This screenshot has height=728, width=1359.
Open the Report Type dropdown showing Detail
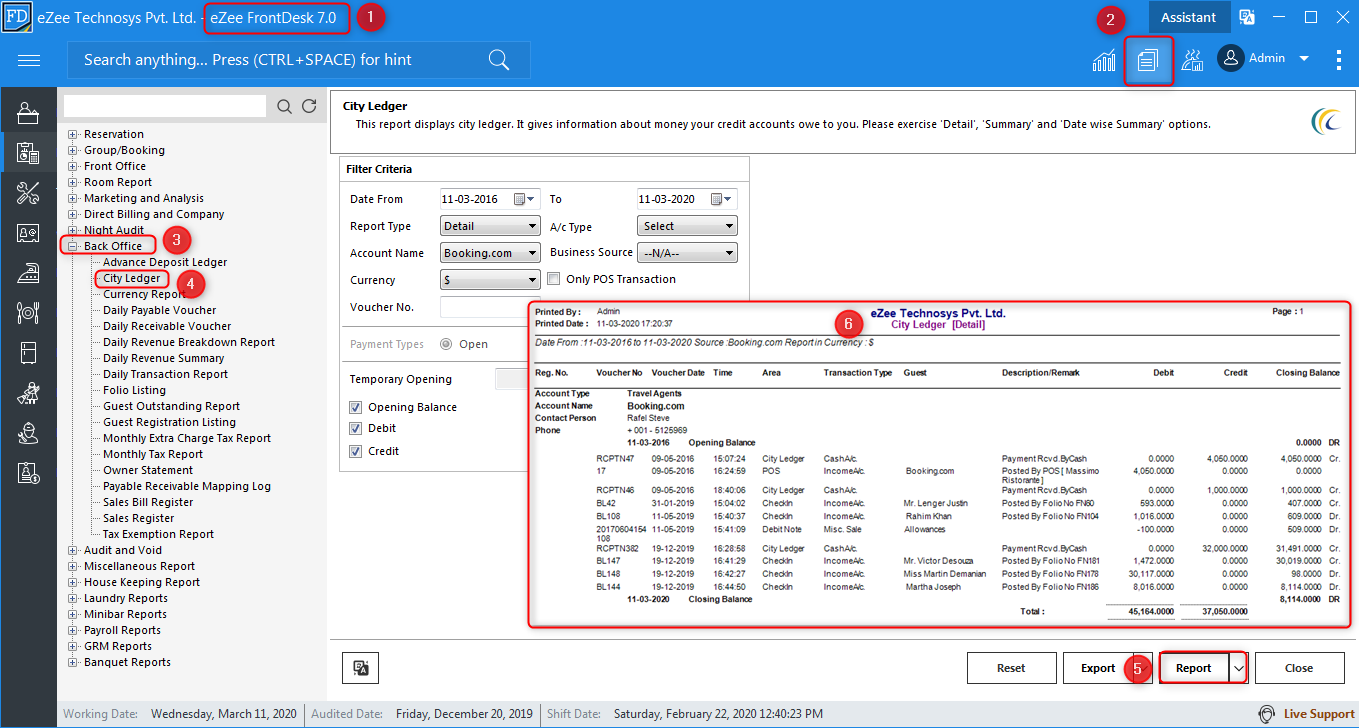point(490,226)
